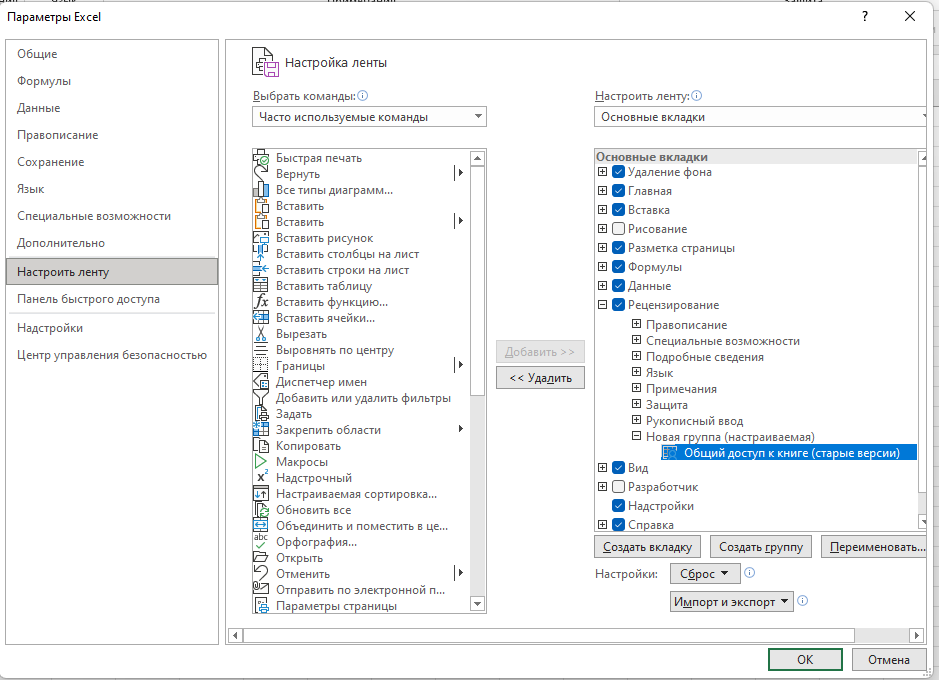
Task: Click the Вставить функцию fx icon
Action: click(261, 302)
